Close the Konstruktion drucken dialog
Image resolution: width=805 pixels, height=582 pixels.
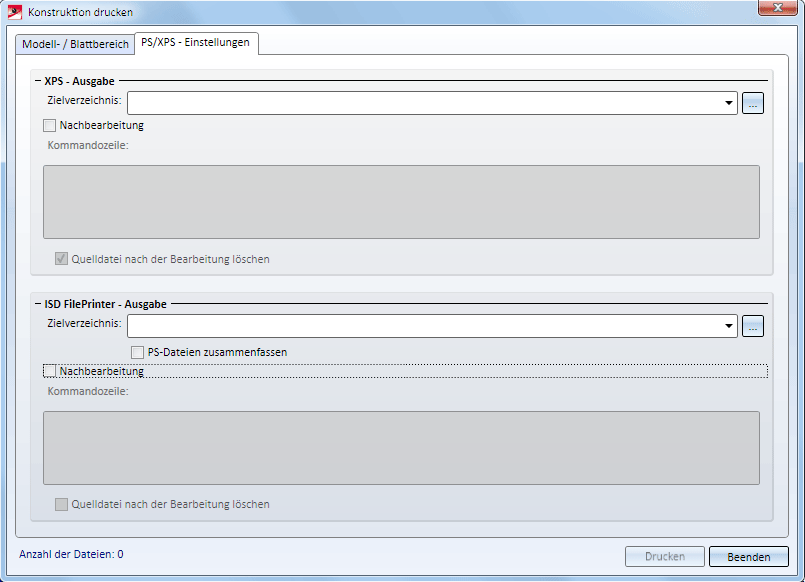pyautogui.click(x=776, y=9)
